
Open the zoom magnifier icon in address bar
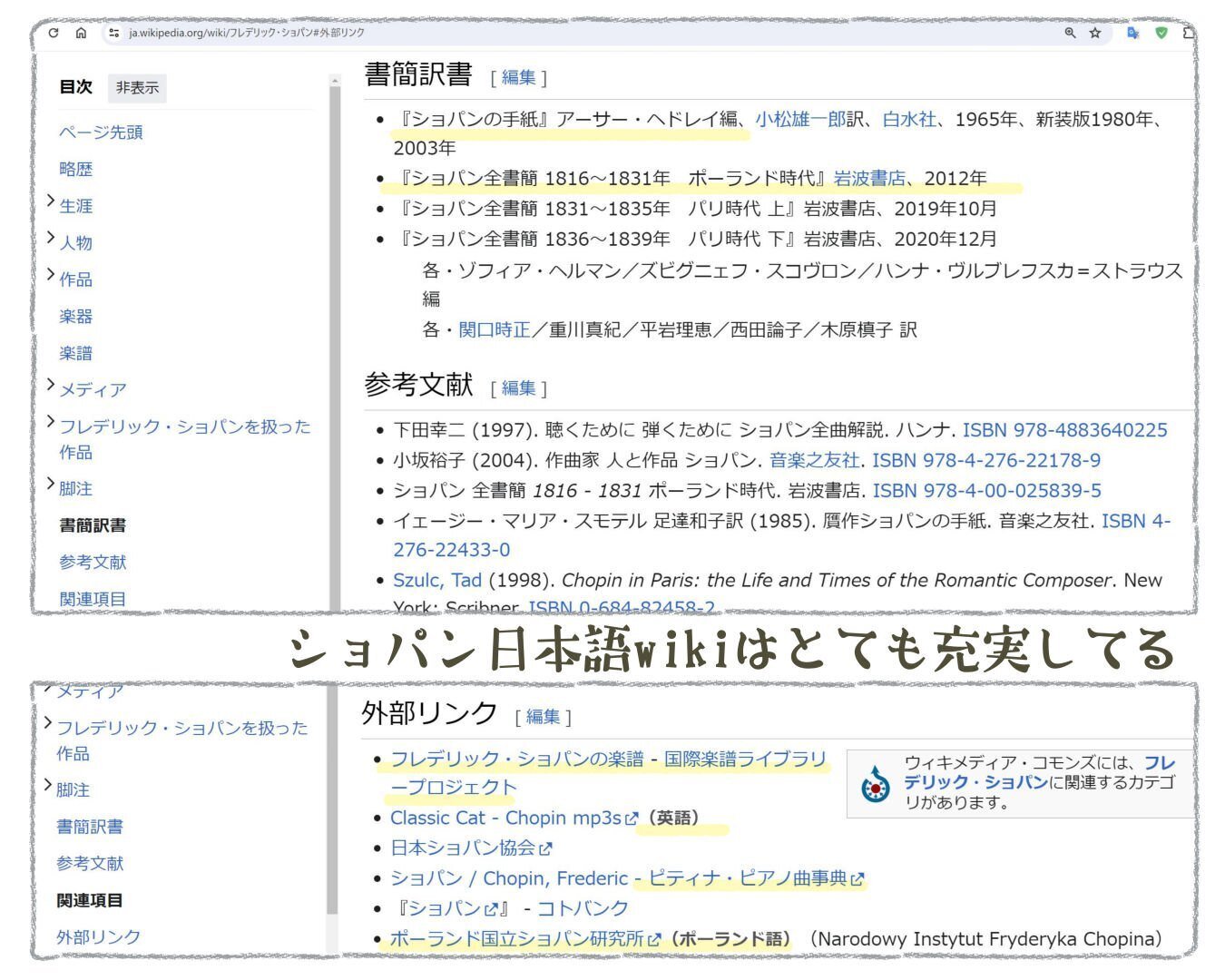point(1071,33)
